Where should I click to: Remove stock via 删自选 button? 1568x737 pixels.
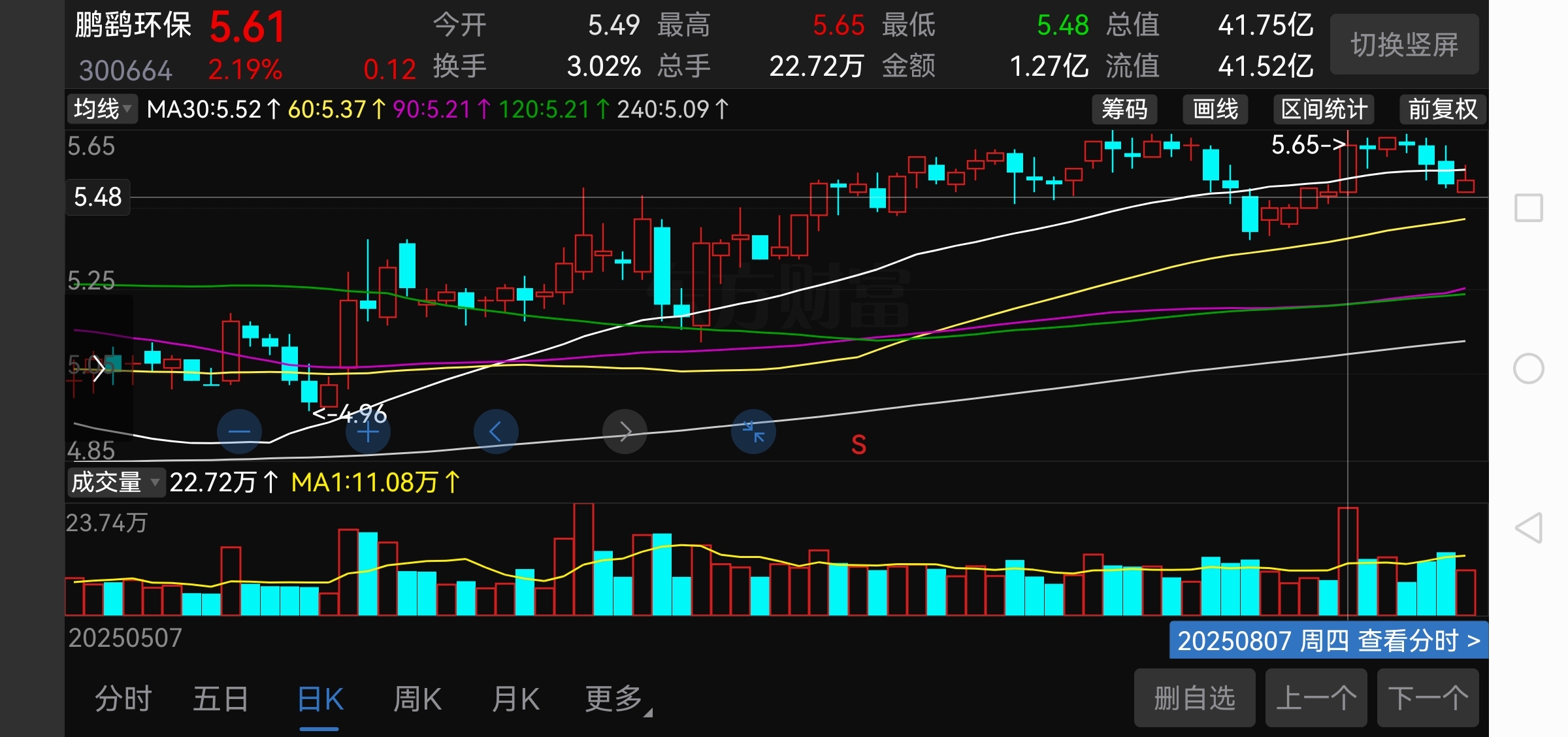1194,698
